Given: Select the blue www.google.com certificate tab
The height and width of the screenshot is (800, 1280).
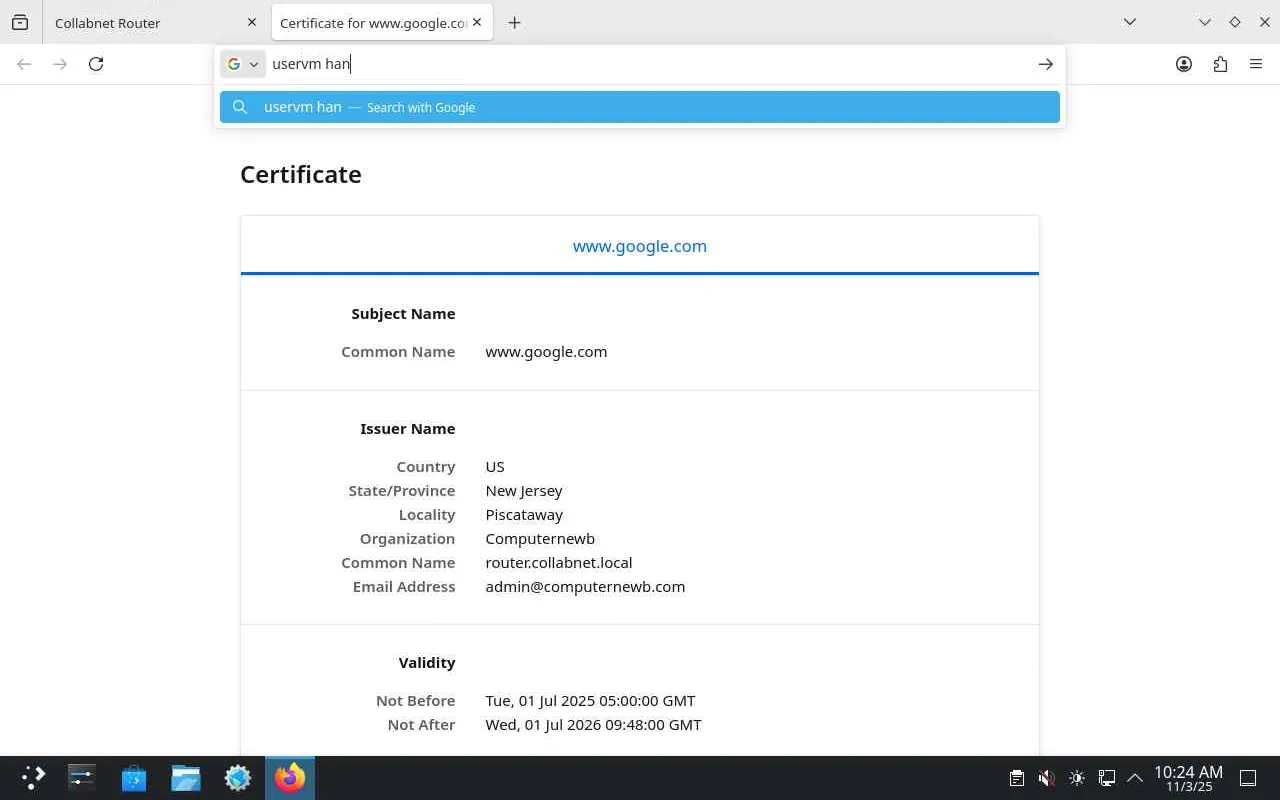Looking at the screenshot, I should (x=640, y=246).
